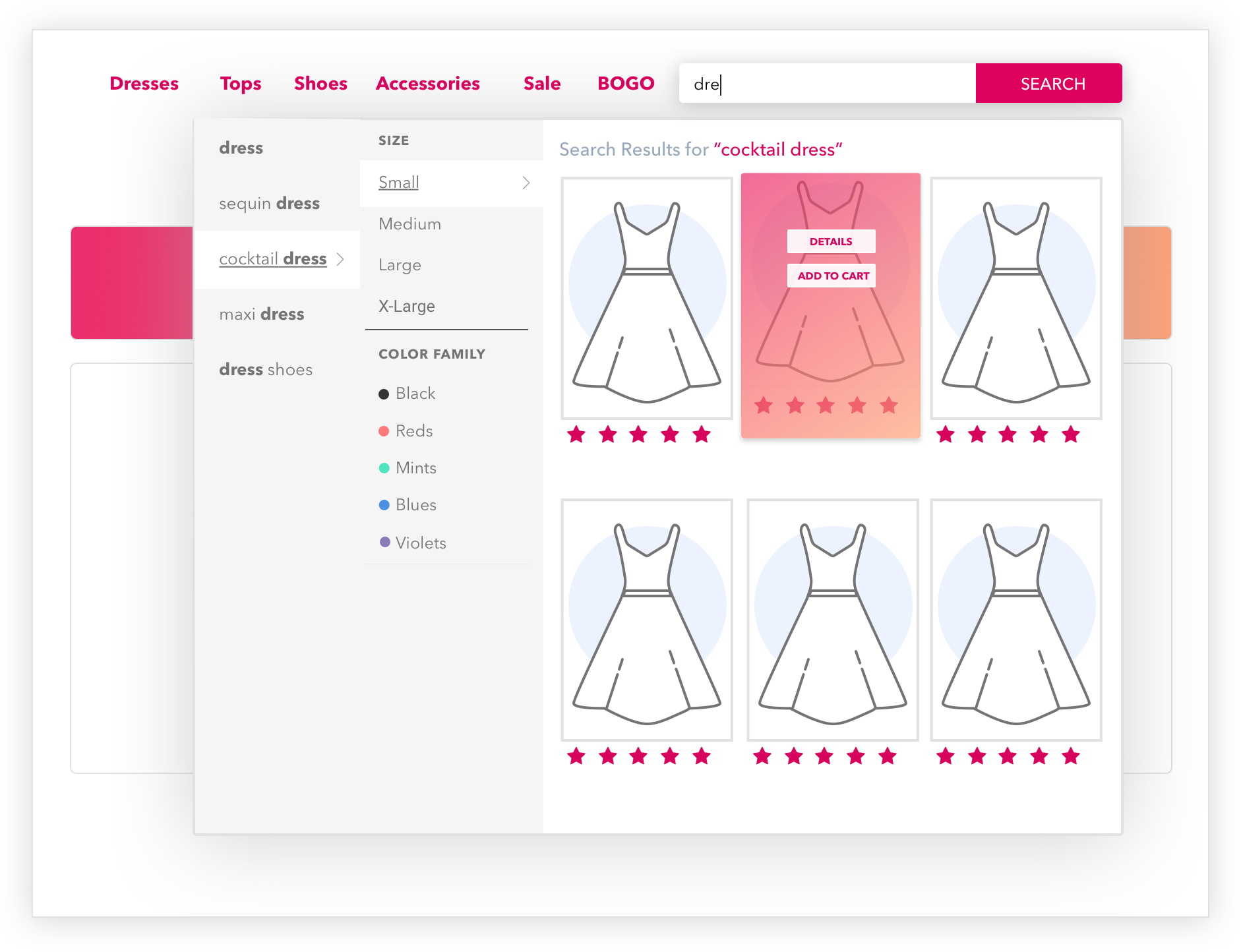Click the search input field
1241x952 pixels.
point(827,84)
